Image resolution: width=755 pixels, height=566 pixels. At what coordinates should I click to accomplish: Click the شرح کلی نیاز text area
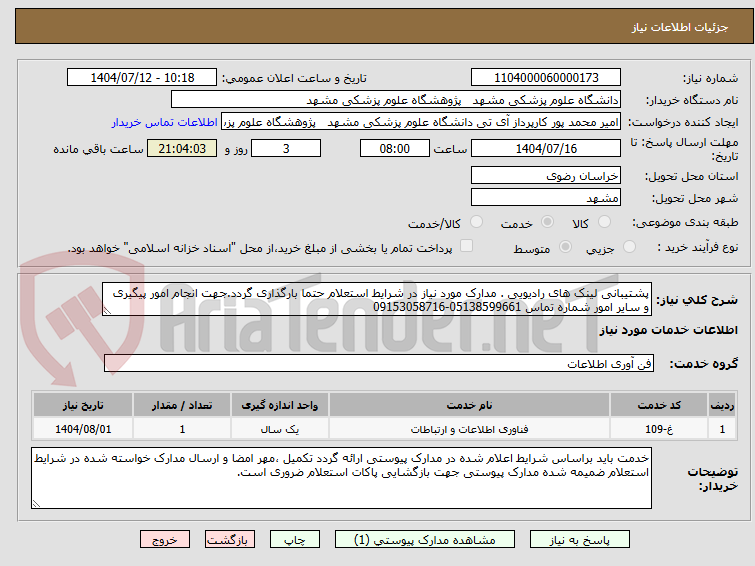(377, 299)
